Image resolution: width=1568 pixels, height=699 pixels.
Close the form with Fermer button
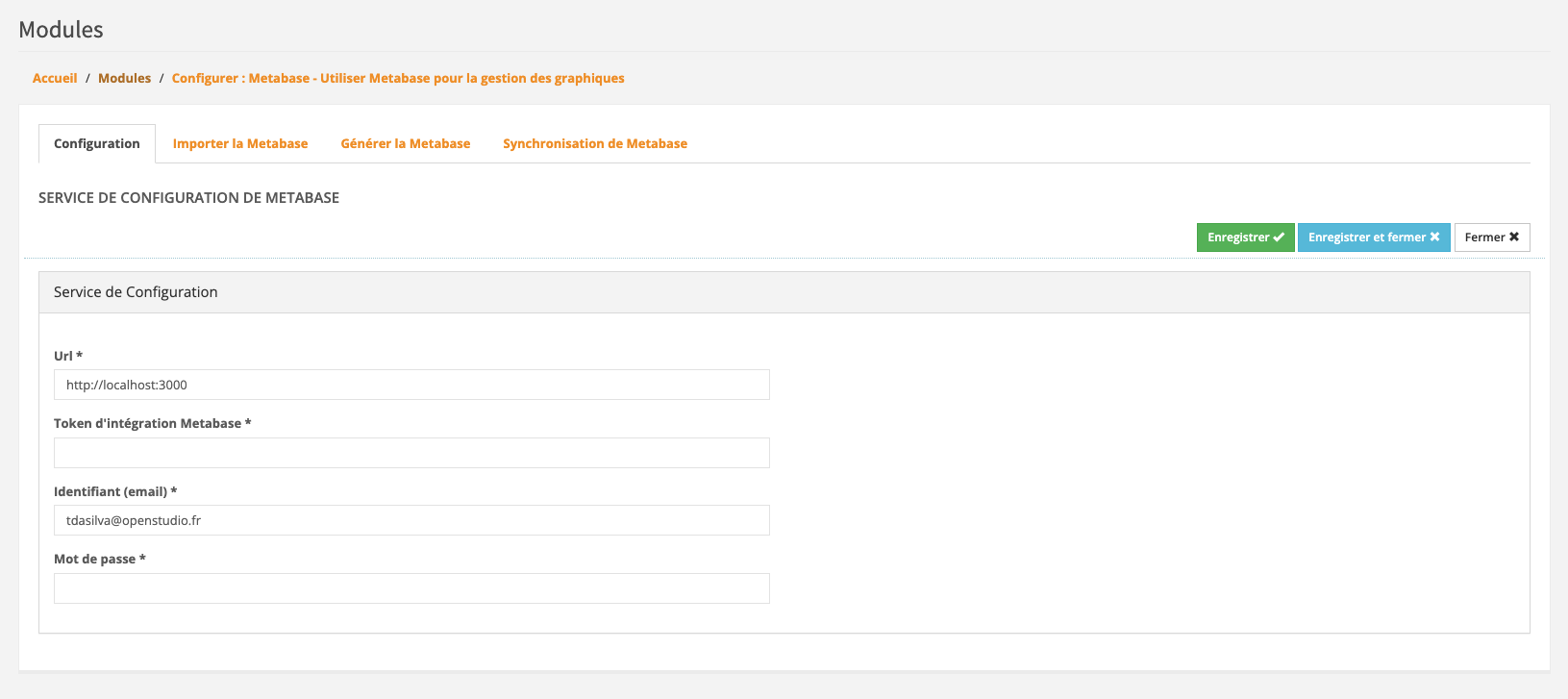(1491, 237)
